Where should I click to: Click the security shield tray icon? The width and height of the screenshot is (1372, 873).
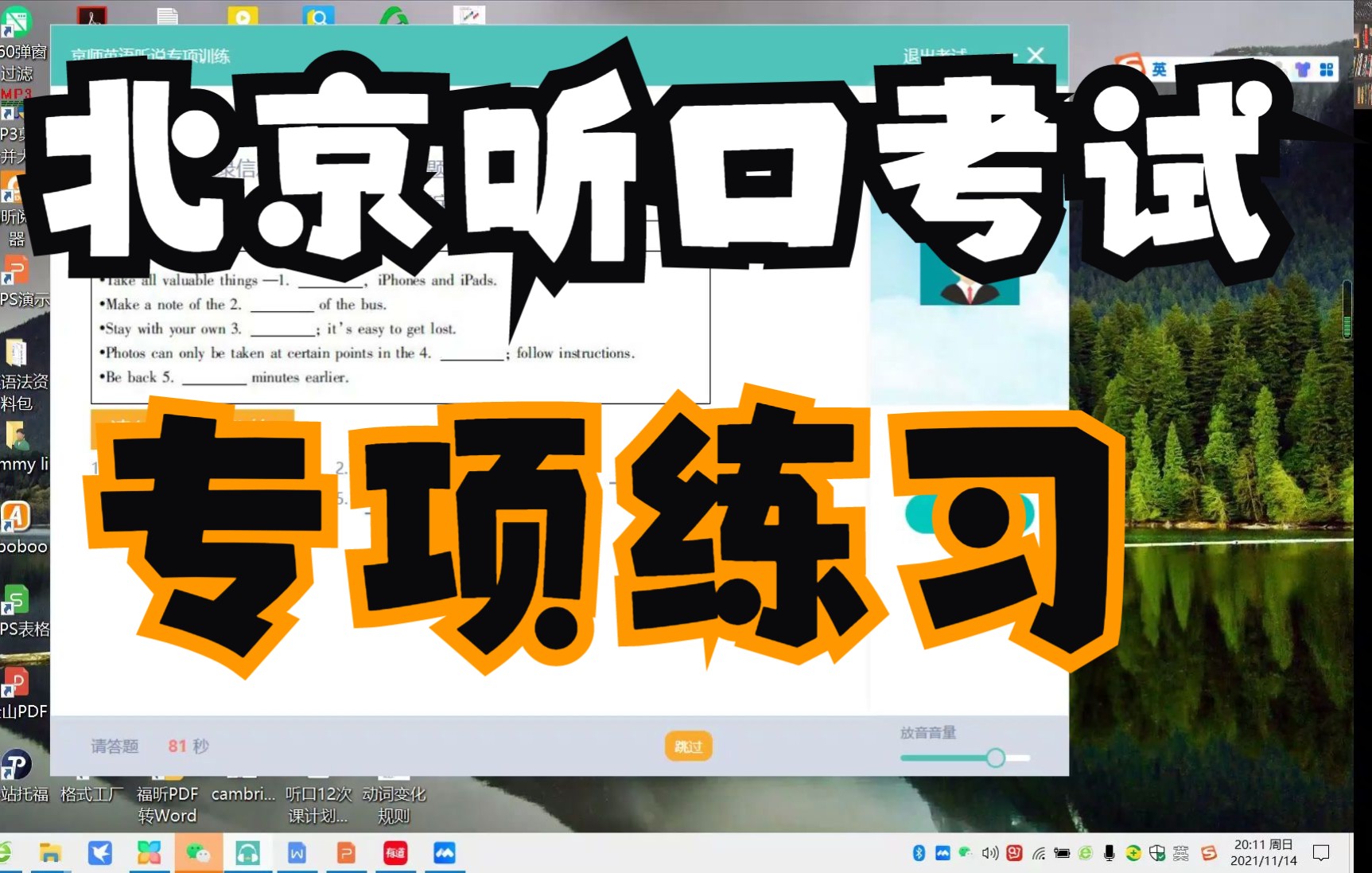click(x=1157, y=853)
